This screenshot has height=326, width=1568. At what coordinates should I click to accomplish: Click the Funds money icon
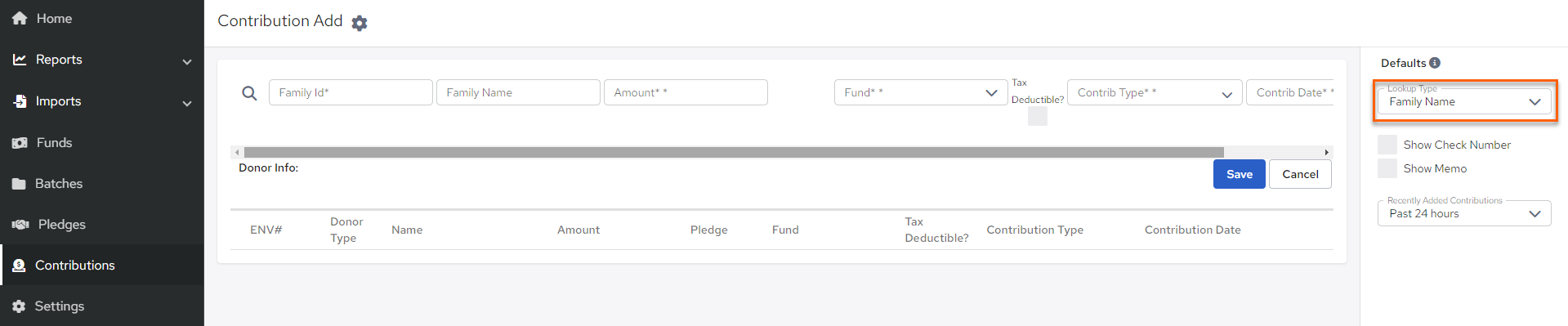20,143
